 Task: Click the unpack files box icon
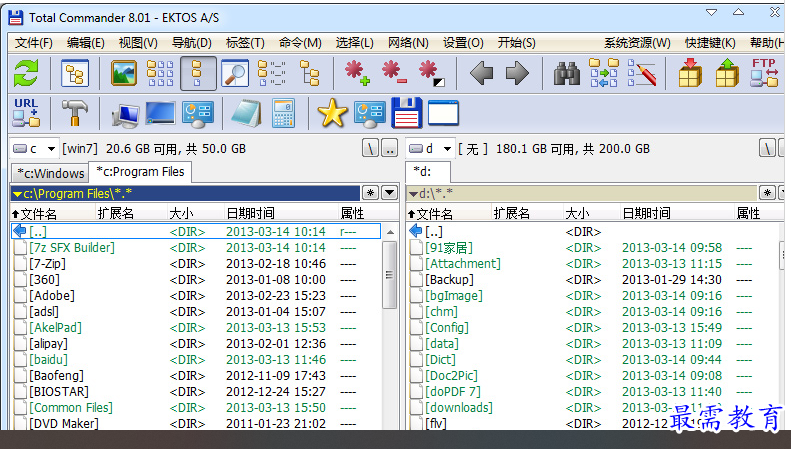[727, 73]
